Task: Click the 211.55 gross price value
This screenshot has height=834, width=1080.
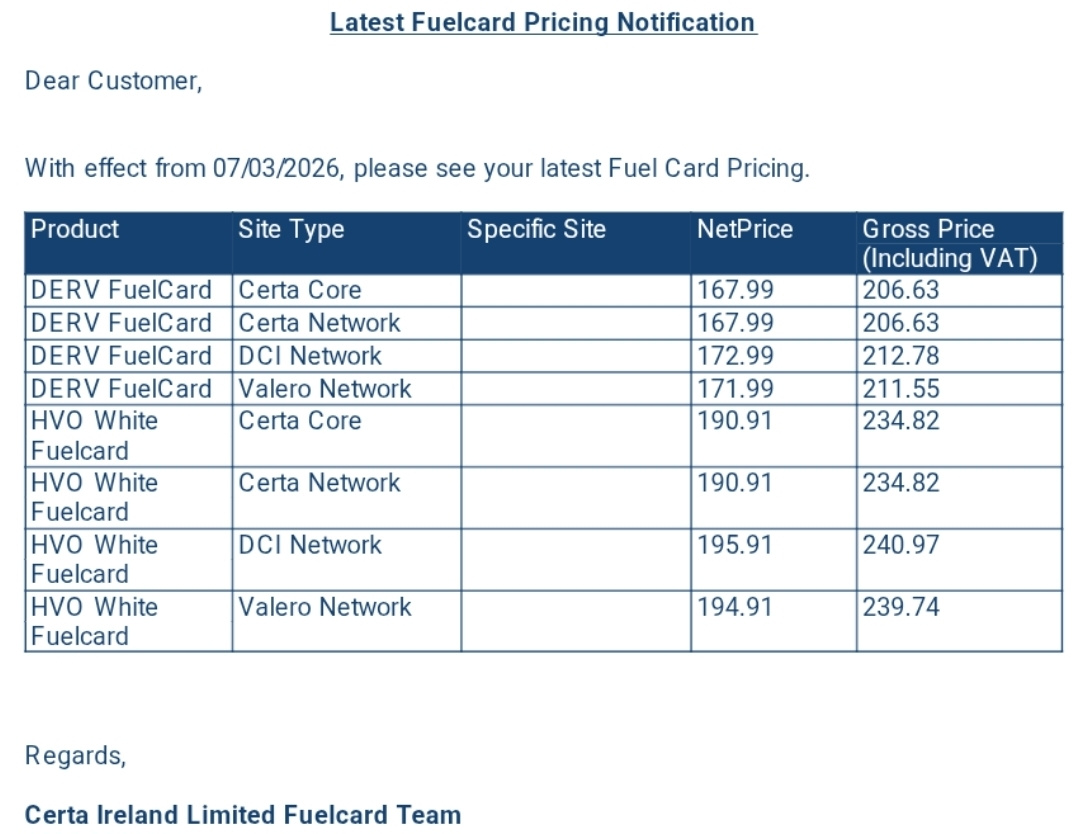Action: pos(901,389)
